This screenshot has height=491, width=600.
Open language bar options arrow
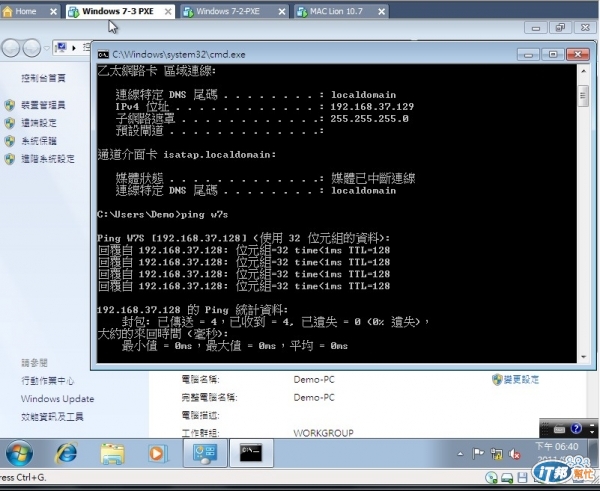pos(592,432)
